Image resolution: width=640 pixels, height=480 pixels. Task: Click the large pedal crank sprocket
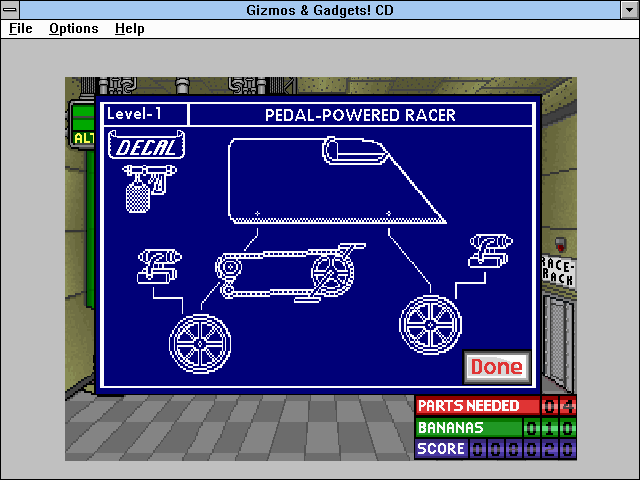(x=332, y=273)
